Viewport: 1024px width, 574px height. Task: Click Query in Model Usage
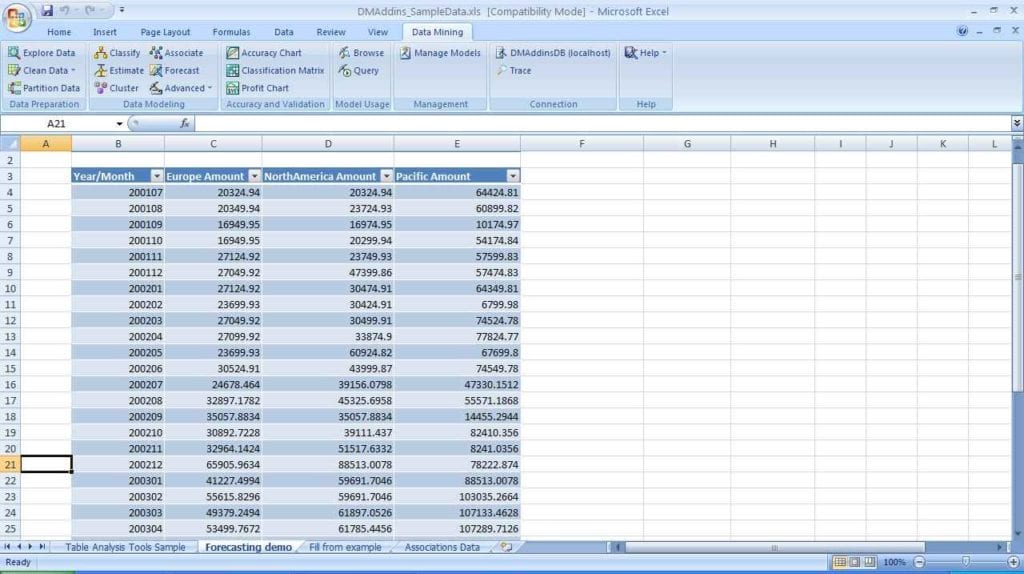[x=359, y=71]
